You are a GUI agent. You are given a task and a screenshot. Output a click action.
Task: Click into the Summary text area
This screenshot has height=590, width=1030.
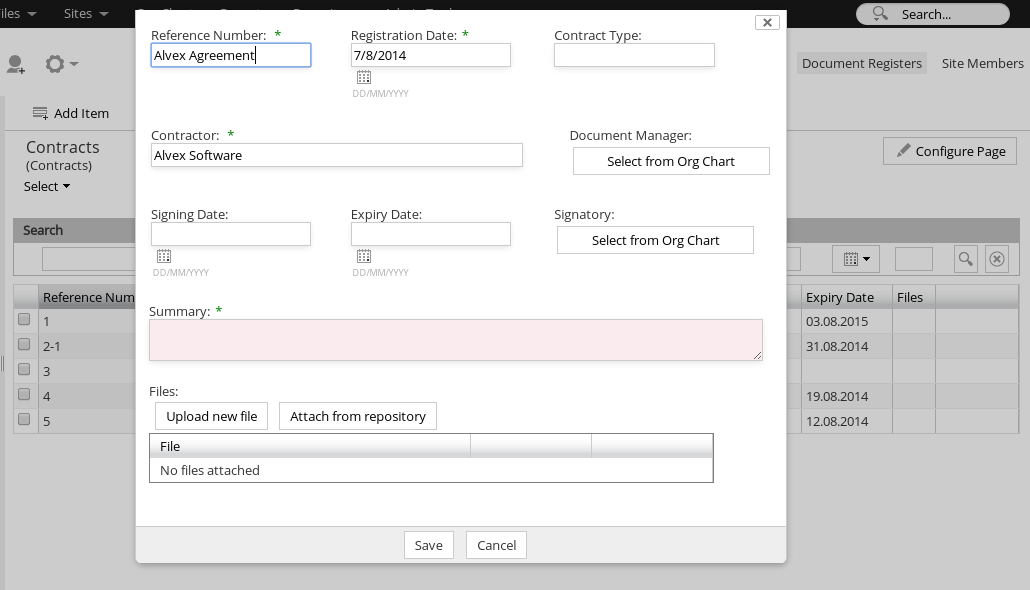point(455,340)
